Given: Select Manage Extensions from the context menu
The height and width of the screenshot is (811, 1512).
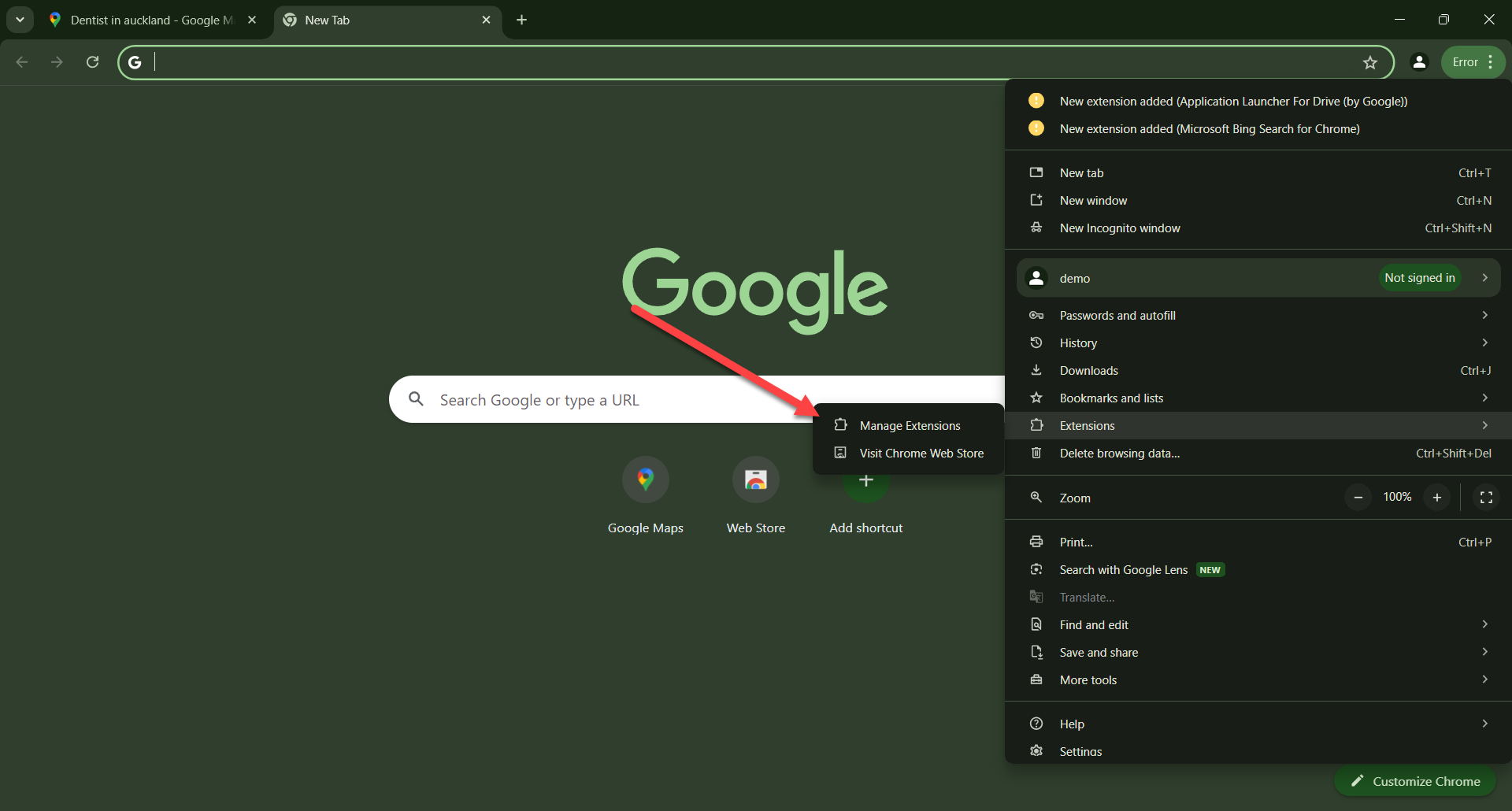Looking at the screenshot, I should [910, 425].
